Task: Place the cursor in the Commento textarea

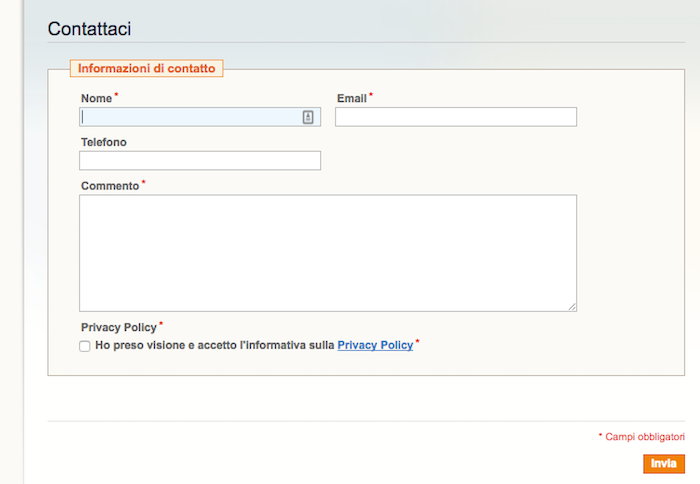Action: 328,253
